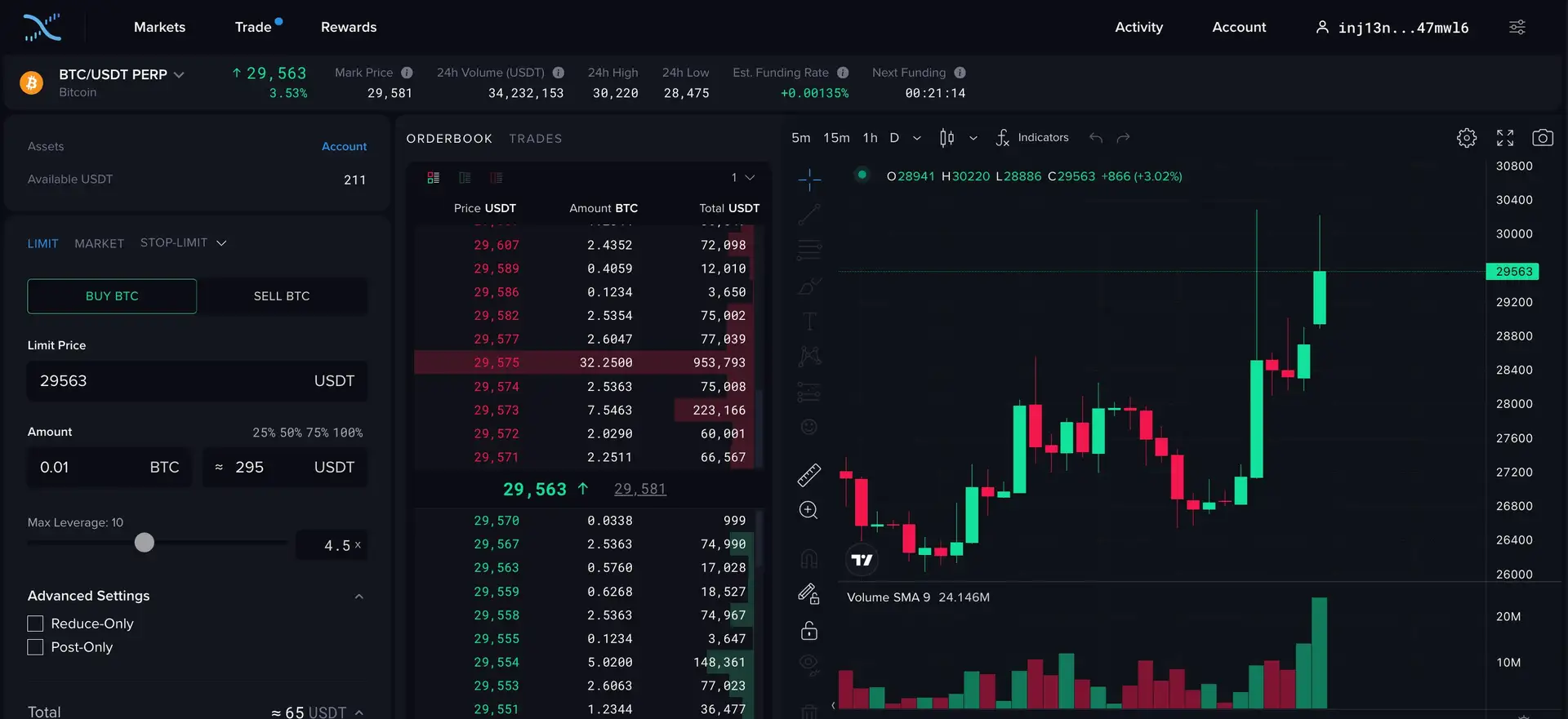Click the zoom in tool
The height and width of the screenshot is (719, 1568).
(808, 510)
